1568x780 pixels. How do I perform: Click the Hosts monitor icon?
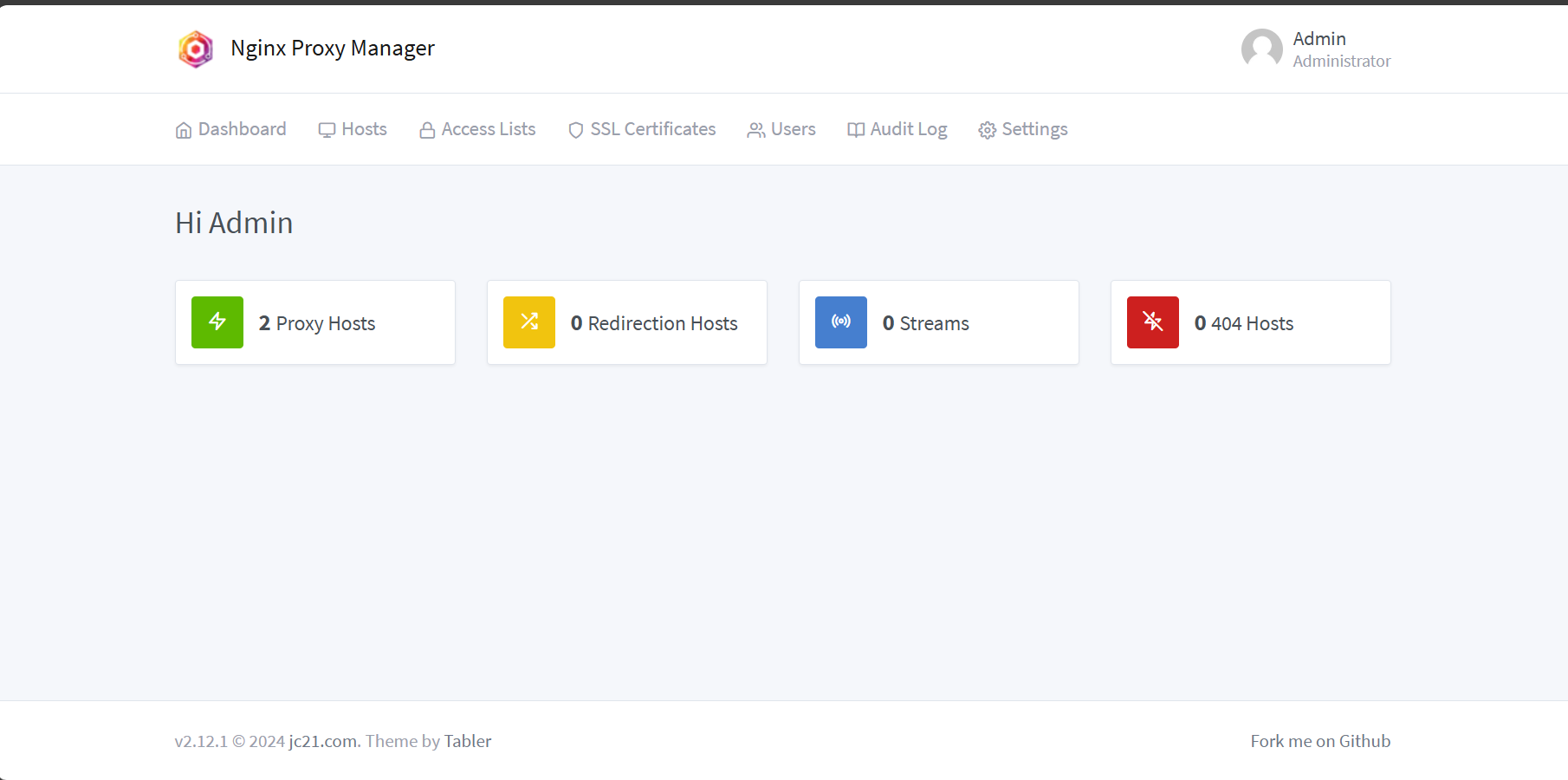tap(327, 130)
